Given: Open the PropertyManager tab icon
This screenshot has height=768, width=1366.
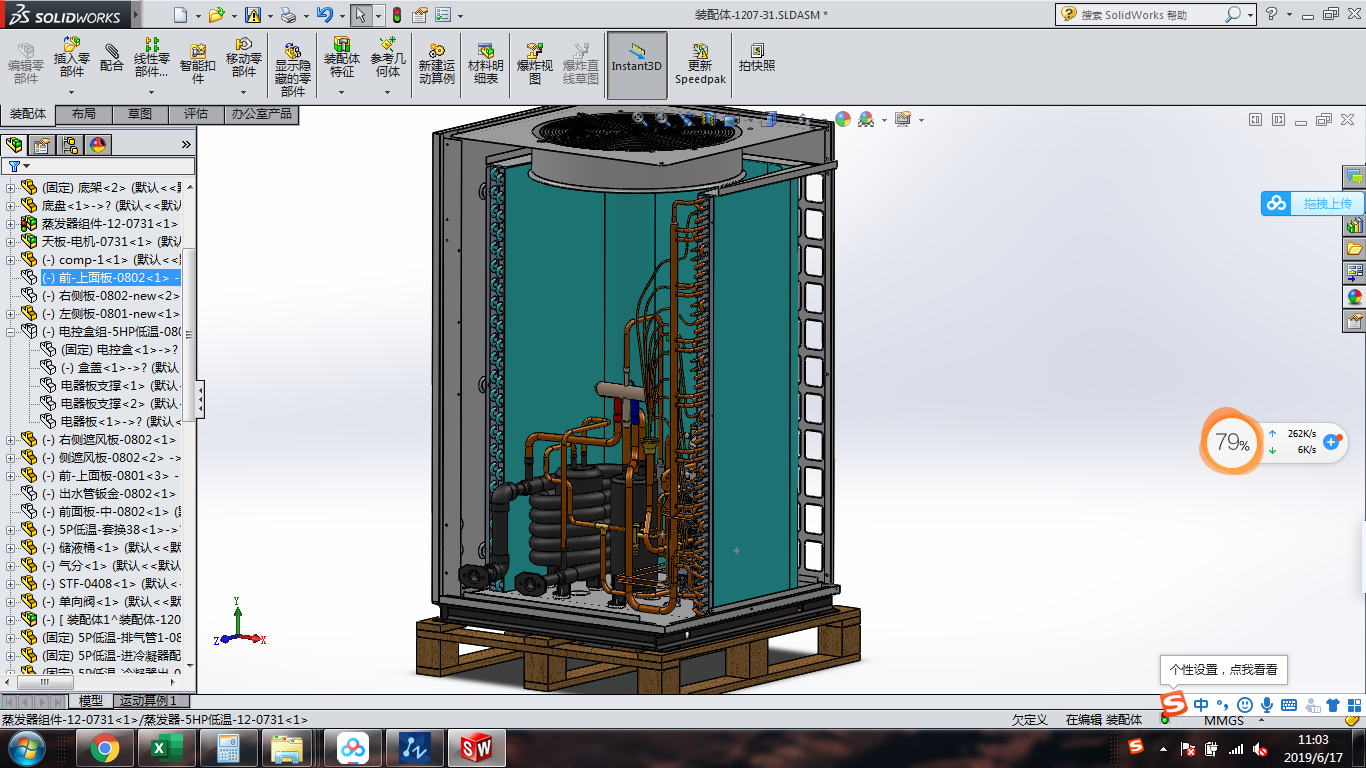Looking at the screenshot, I should (x=42, y=145).
